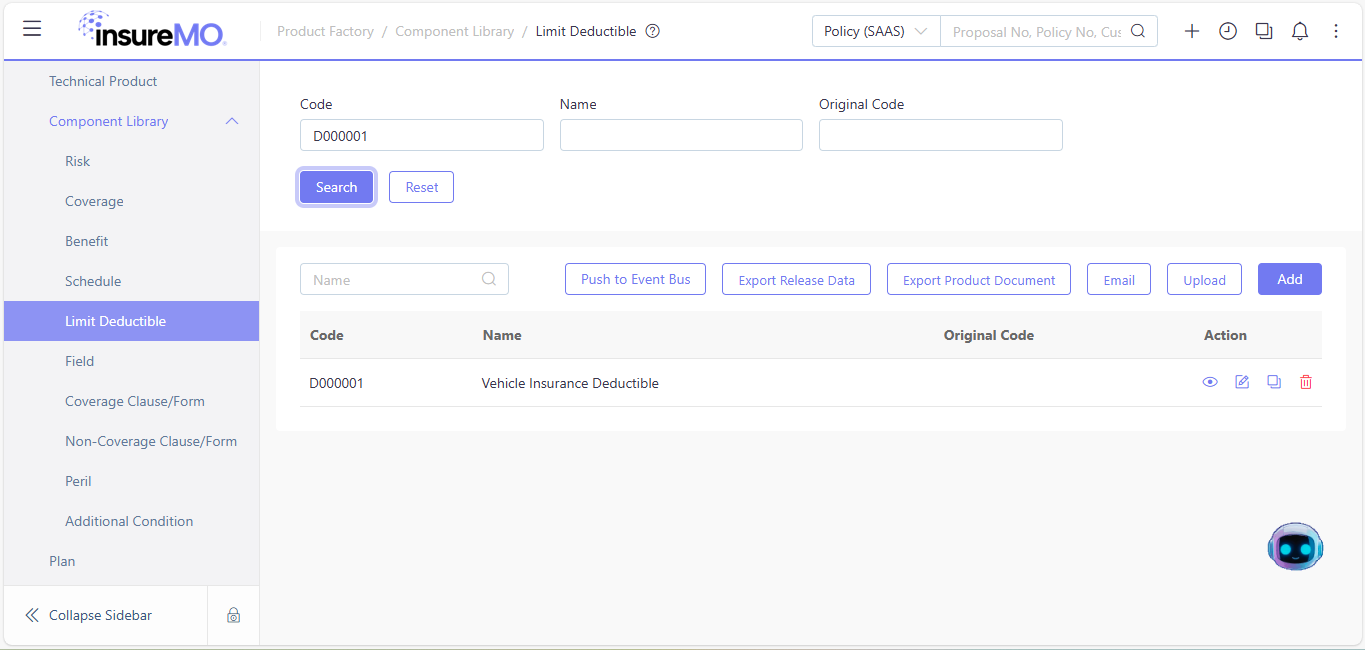Open help icon beside Limit Deductible breadcrumb
The height and width of the screenshot is (650, 1365).
pos(653,31)
